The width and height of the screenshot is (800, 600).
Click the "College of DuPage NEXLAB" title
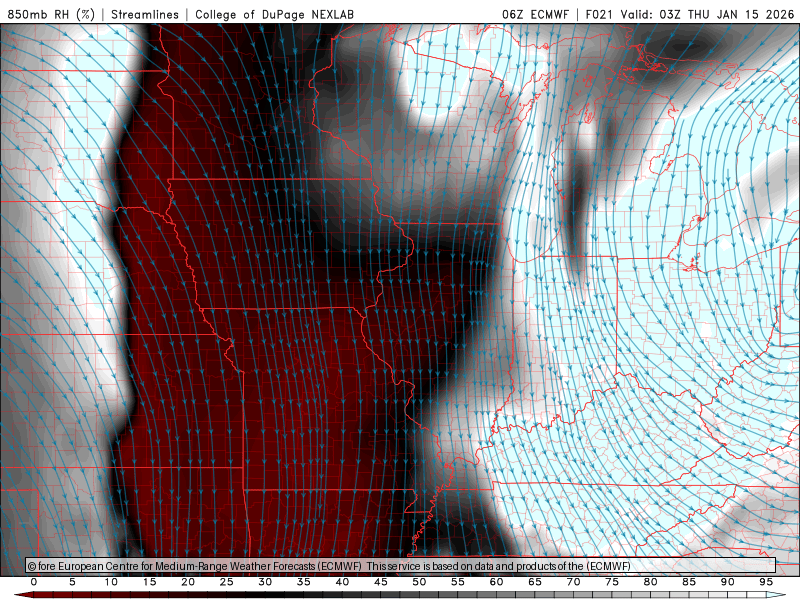(274, 14)
